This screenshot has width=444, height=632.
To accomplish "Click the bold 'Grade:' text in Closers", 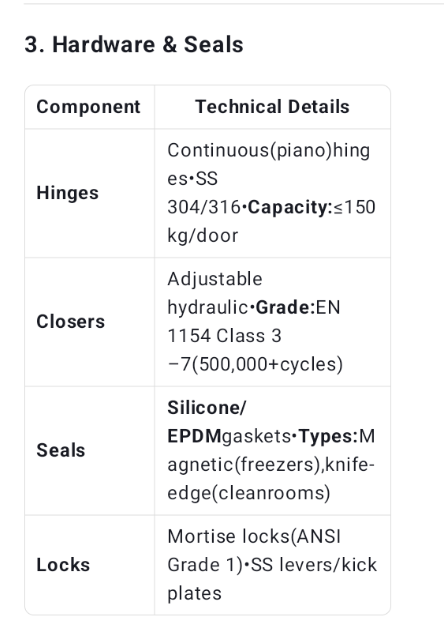I will [286, 308].
